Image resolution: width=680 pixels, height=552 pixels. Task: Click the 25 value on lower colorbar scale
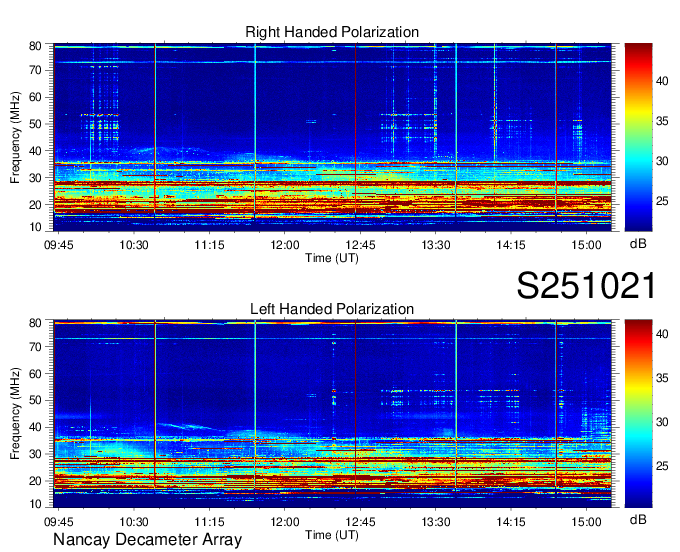point(663,466)
